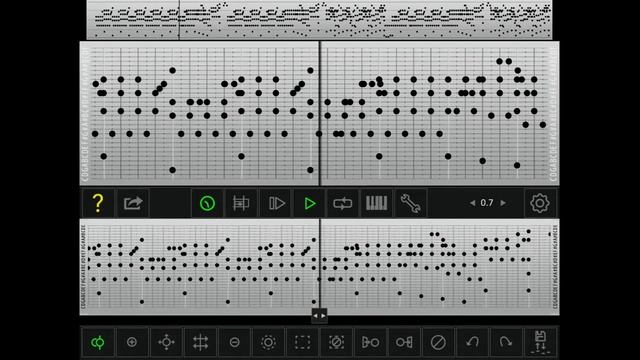This screenshot has width=640, height=360.
Task: Select the remove note minus-circle tool
Action: click(234, 342)
